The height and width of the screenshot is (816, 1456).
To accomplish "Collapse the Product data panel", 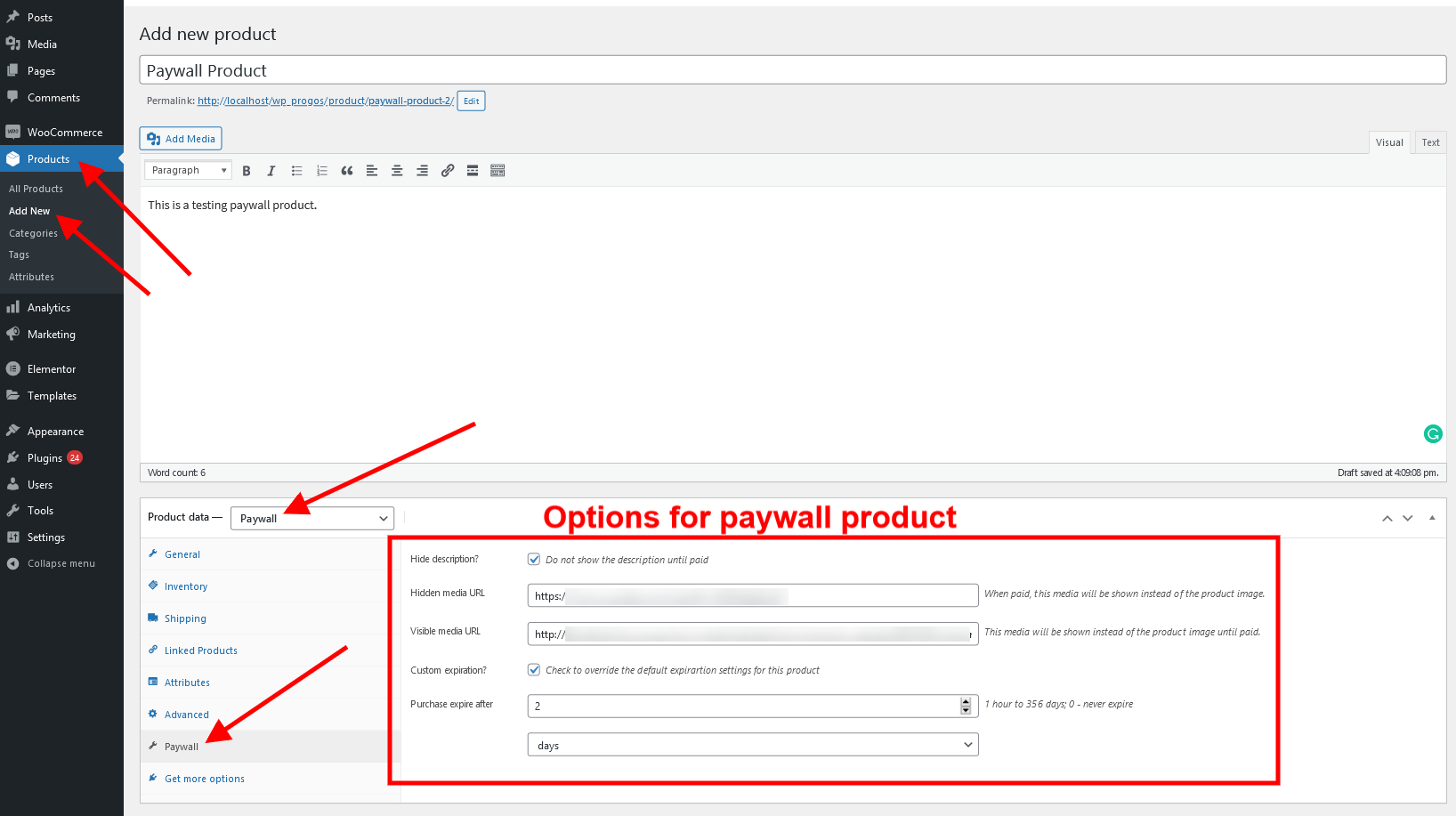I will click(x=1432, y=518).
